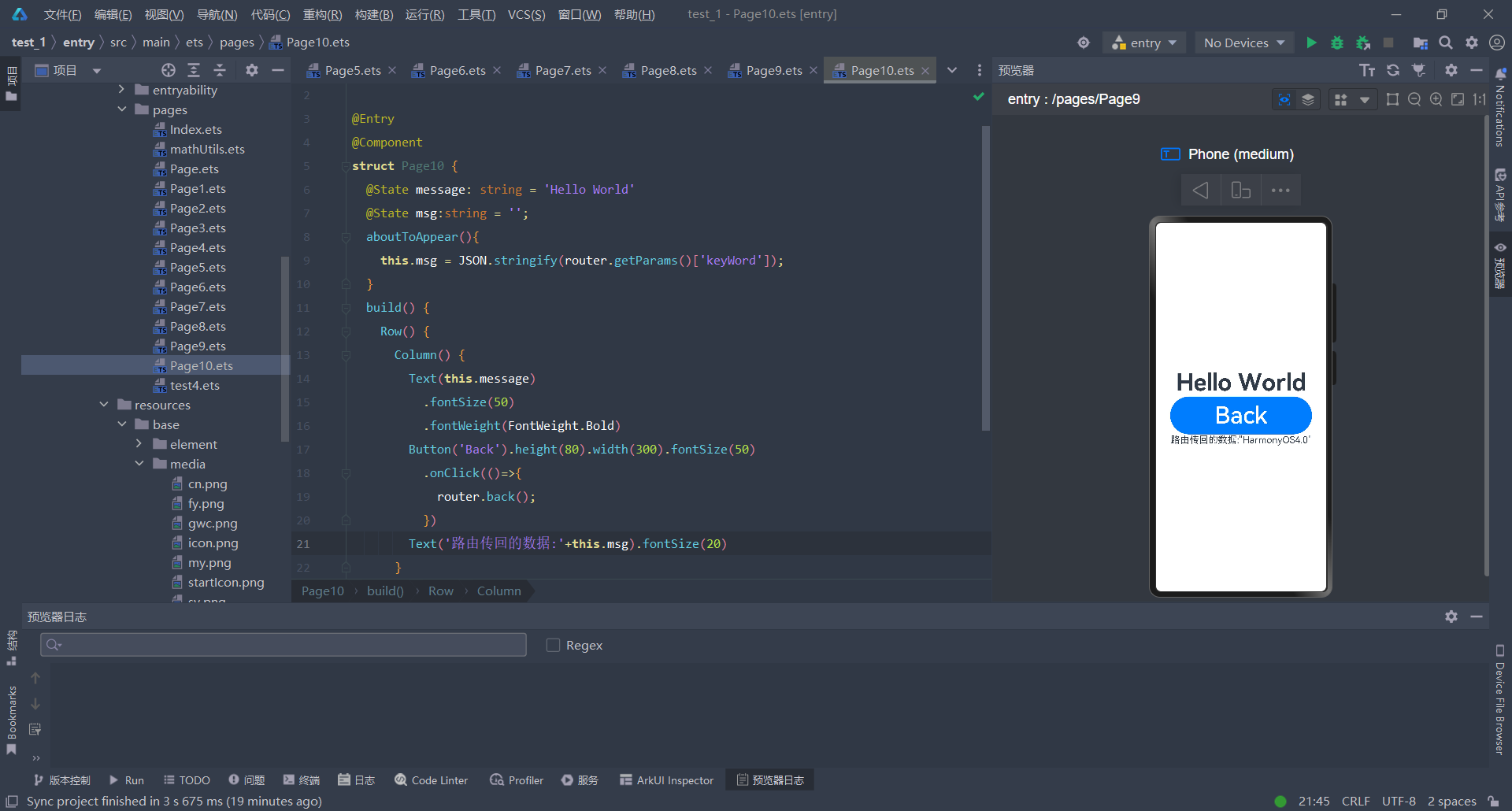
Task: Open the entry module dropdown
Action: pos(1144,43)
